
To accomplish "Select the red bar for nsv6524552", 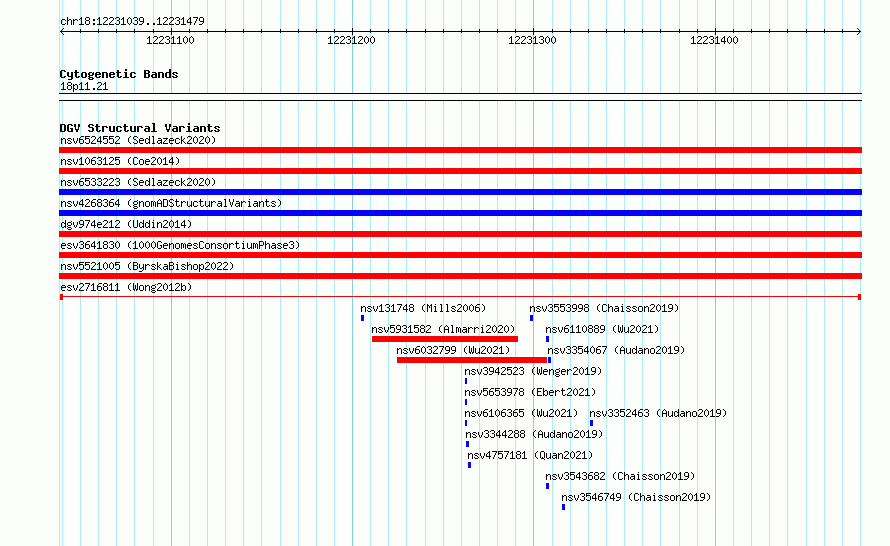I will coord(460,150).
